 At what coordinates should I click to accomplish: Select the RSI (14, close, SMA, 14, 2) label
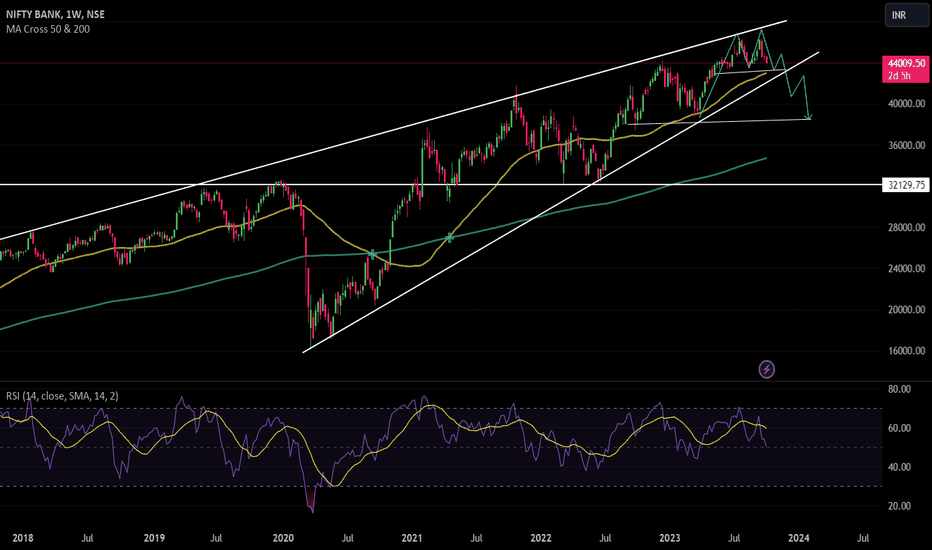(x=62, y=396)
